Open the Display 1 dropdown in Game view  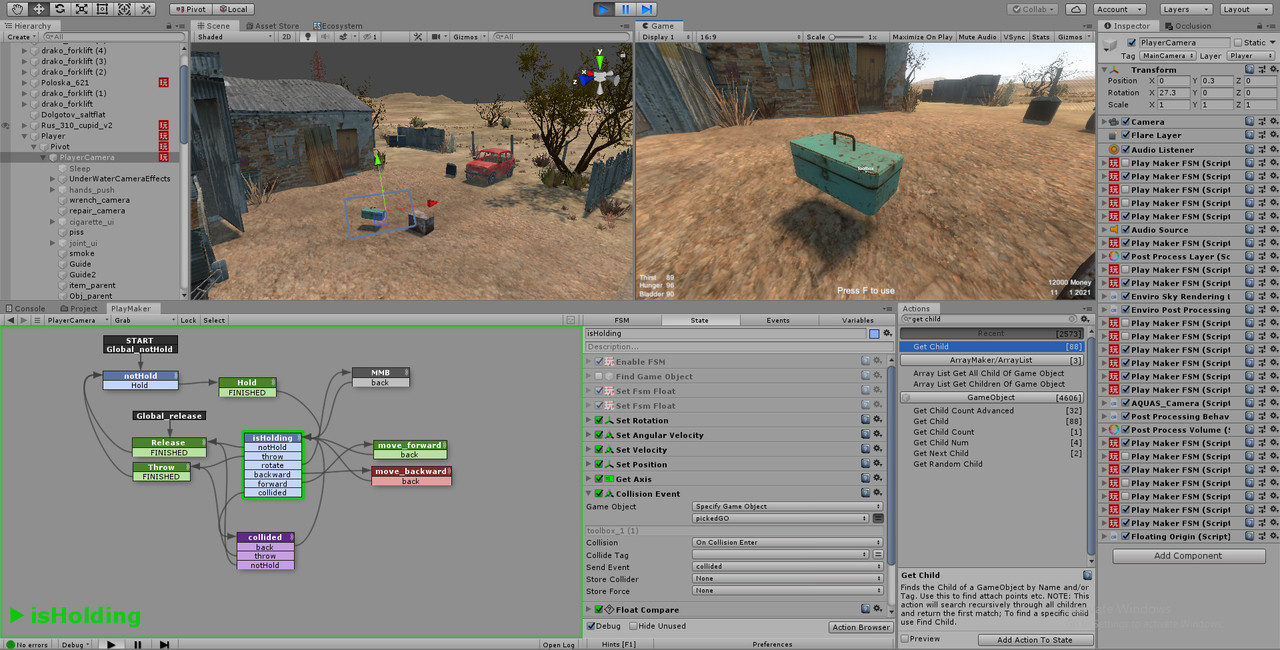click(667, 36)
